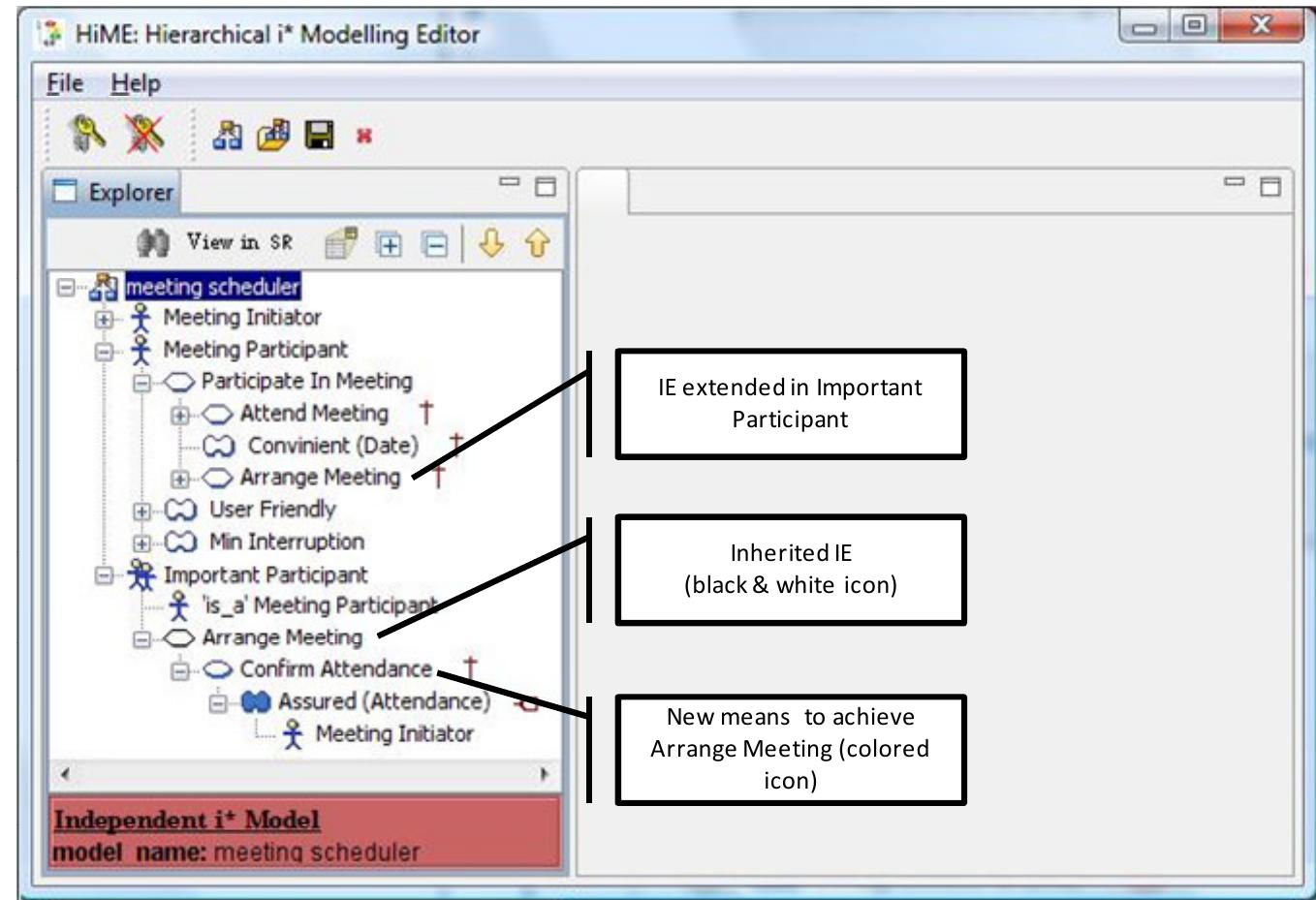Collapse all tree nodes with minus icon
Viewport: 1316px width, 900px height.
(x=435, y=245)
